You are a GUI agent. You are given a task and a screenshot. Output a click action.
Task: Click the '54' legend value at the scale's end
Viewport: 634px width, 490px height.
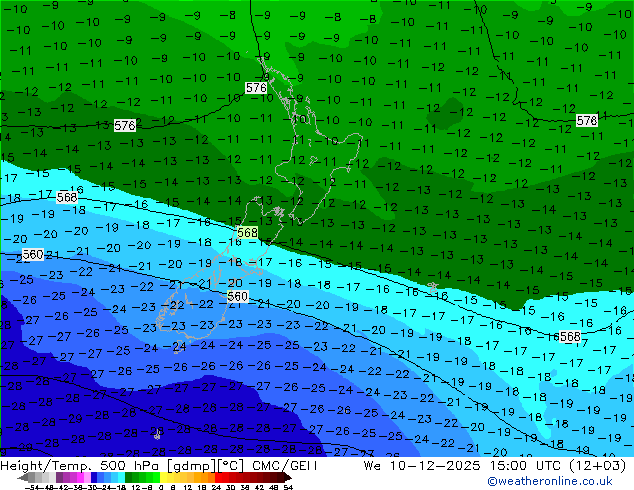(288, 488)
